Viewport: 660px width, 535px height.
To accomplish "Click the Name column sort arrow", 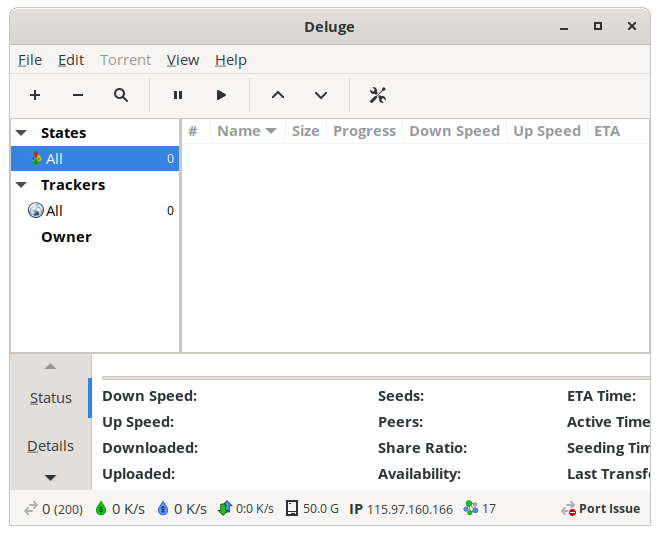I will tap(271, 131).
